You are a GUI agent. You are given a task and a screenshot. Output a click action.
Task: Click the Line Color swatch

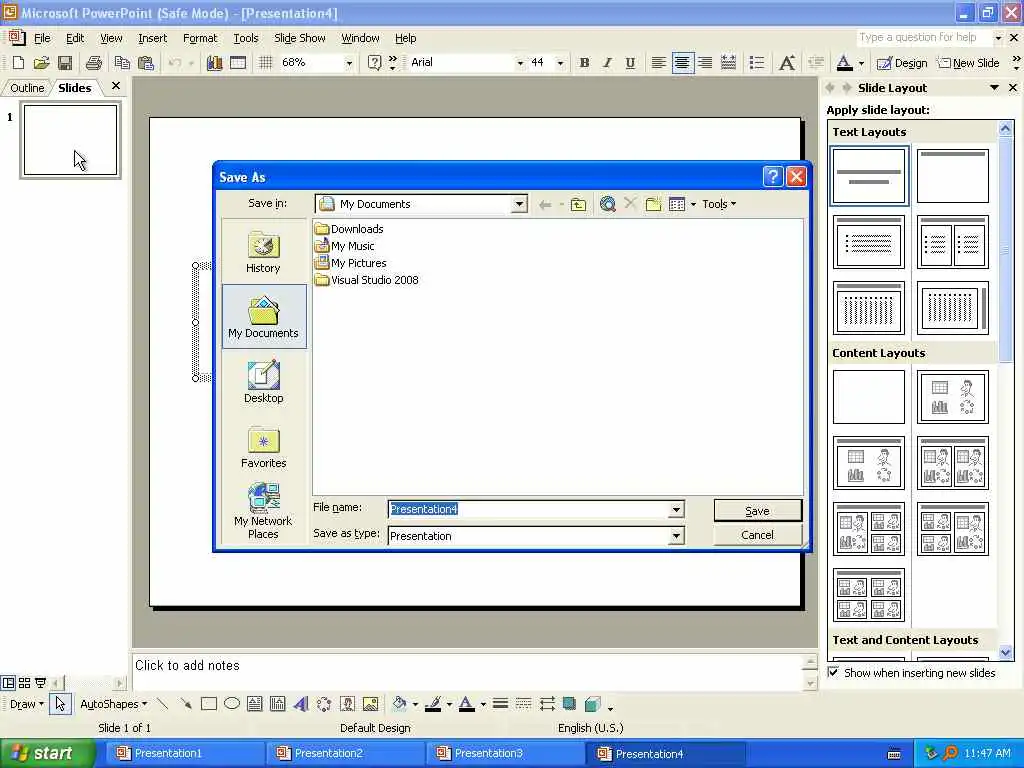(x=433, y=704)
